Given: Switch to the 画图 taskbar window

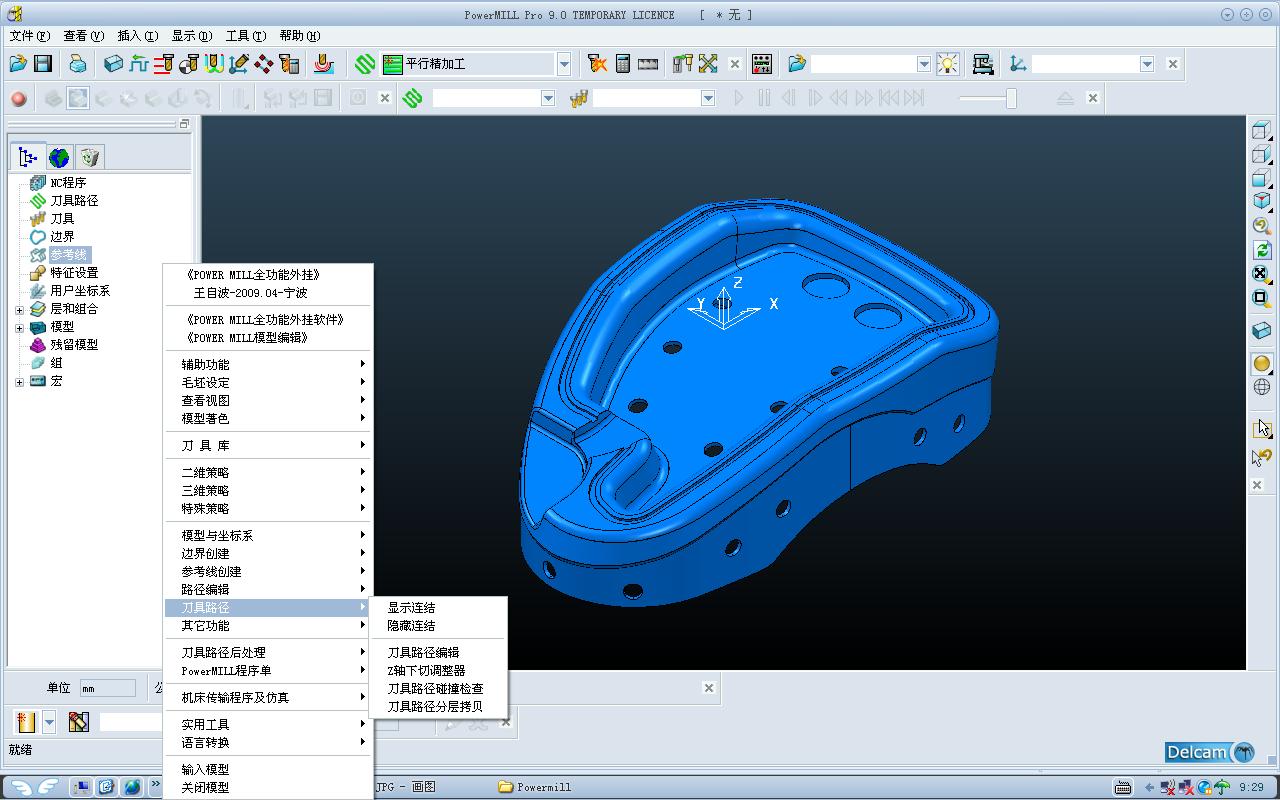Looking at the screenshot, I should 408,787.
